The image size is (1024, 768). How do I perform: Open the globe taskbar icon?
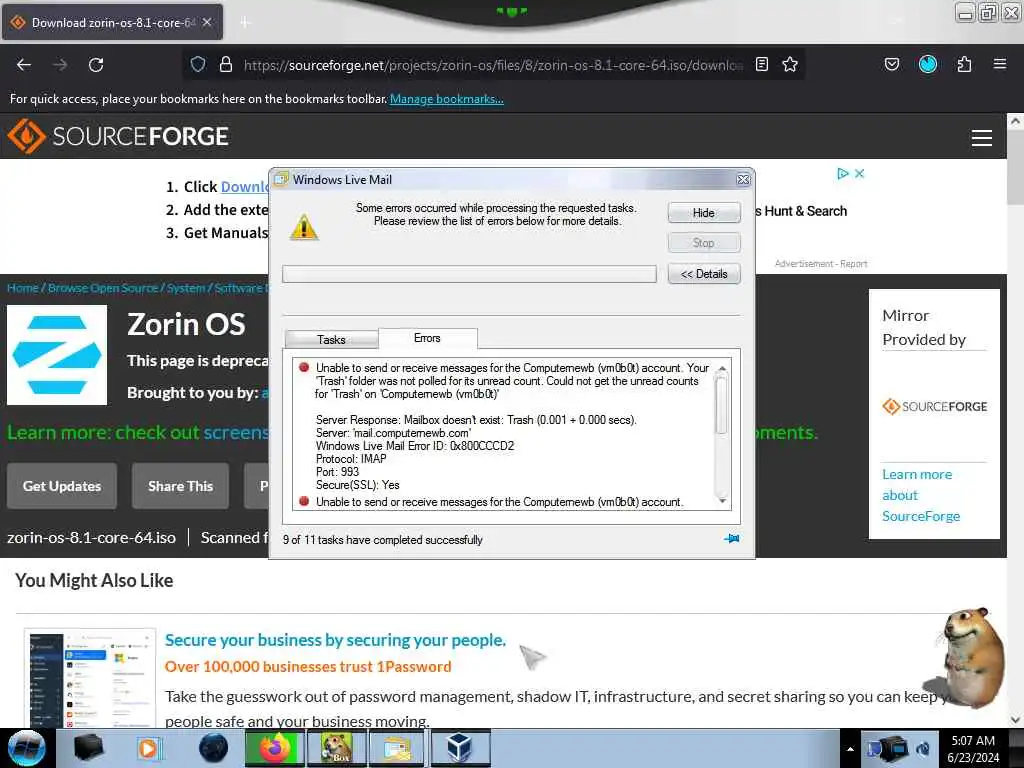click(x=213, y=748)
